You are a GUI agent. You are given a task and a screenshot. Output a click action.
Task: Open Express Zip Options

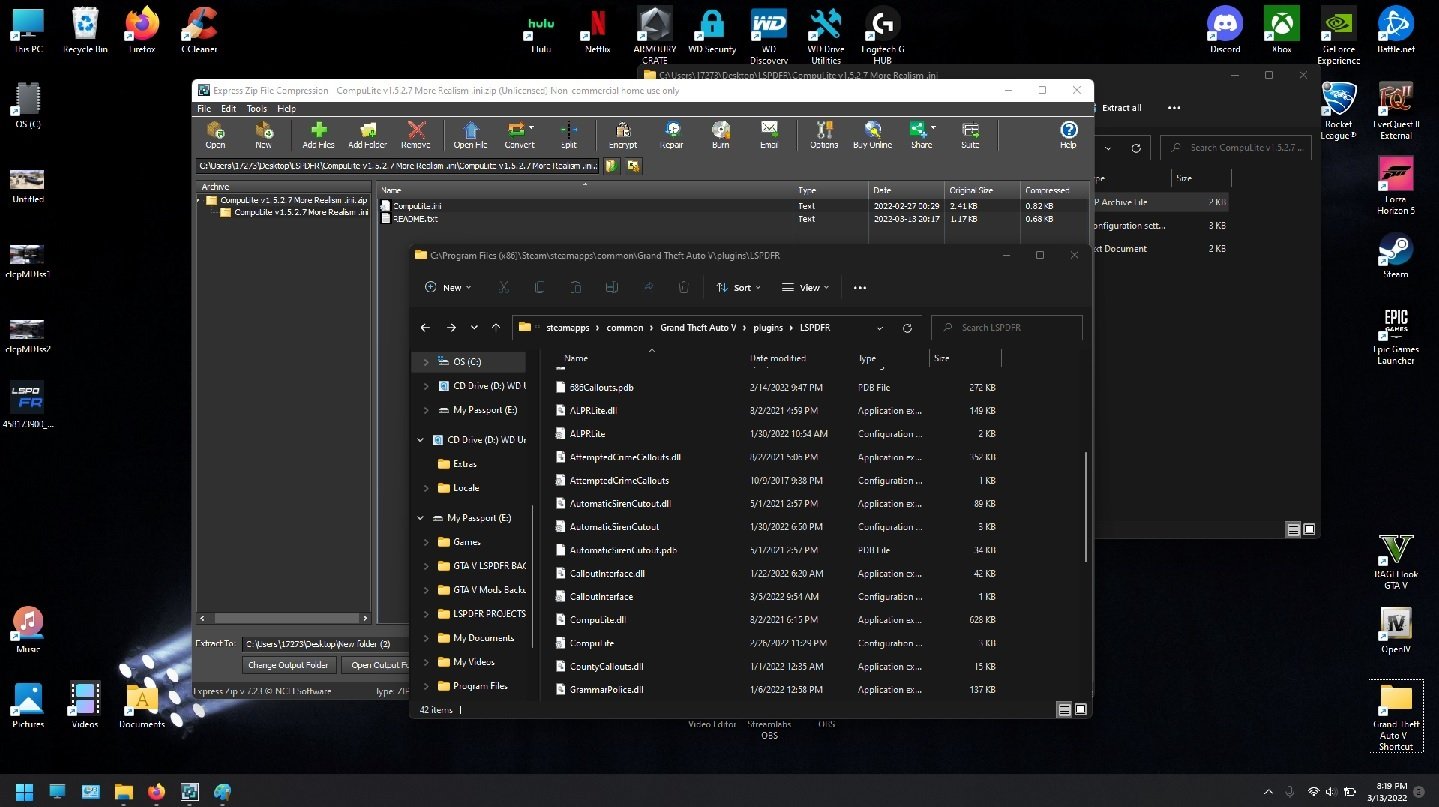pyautogui.click(x=824, y=134)
